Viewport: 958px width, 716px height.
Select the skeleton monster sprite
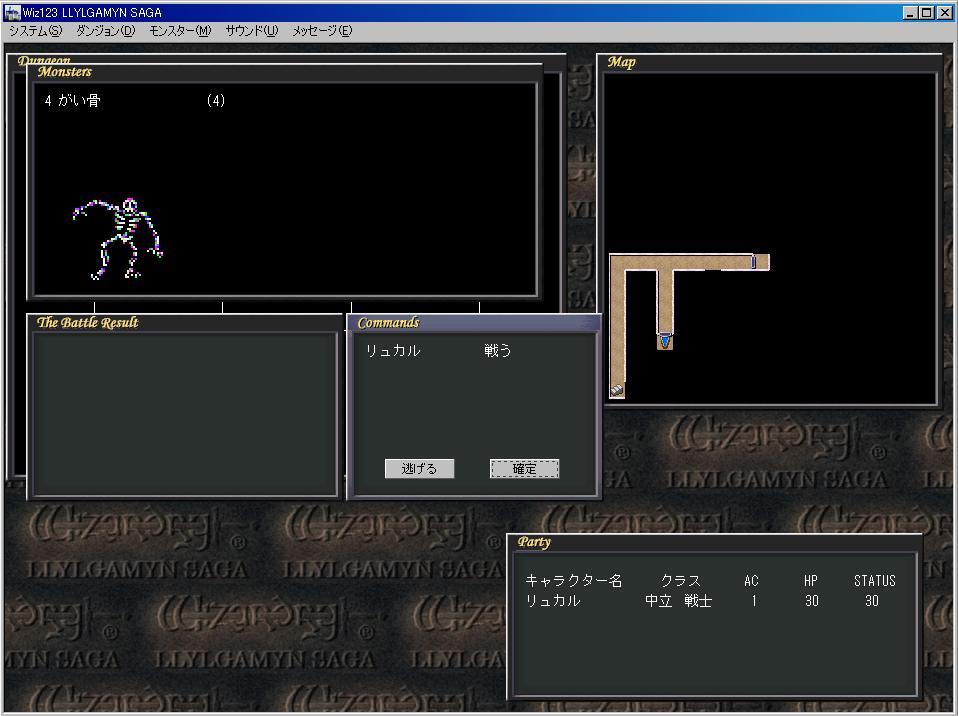pos(118,238)
